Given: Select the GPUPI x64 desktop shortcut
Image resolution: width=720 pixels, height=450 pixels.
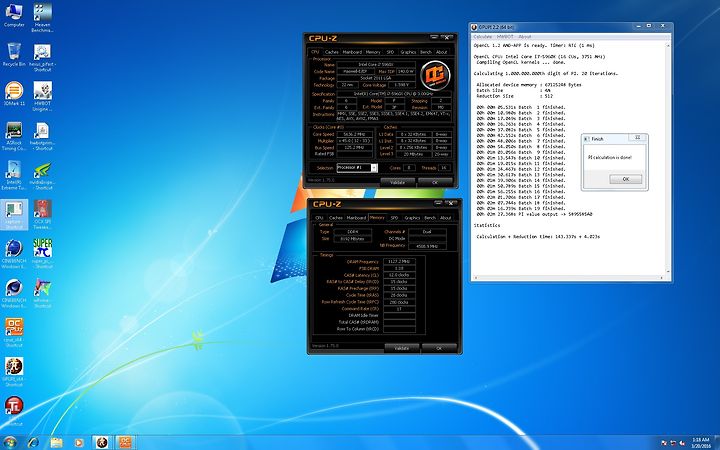Looking at the screenshot, I should 14,371.
